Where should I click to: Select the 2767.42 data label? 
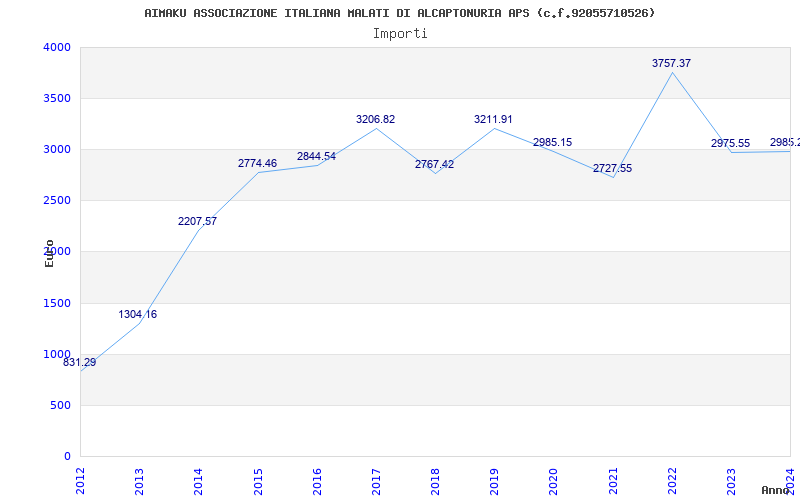coord(434,164)
